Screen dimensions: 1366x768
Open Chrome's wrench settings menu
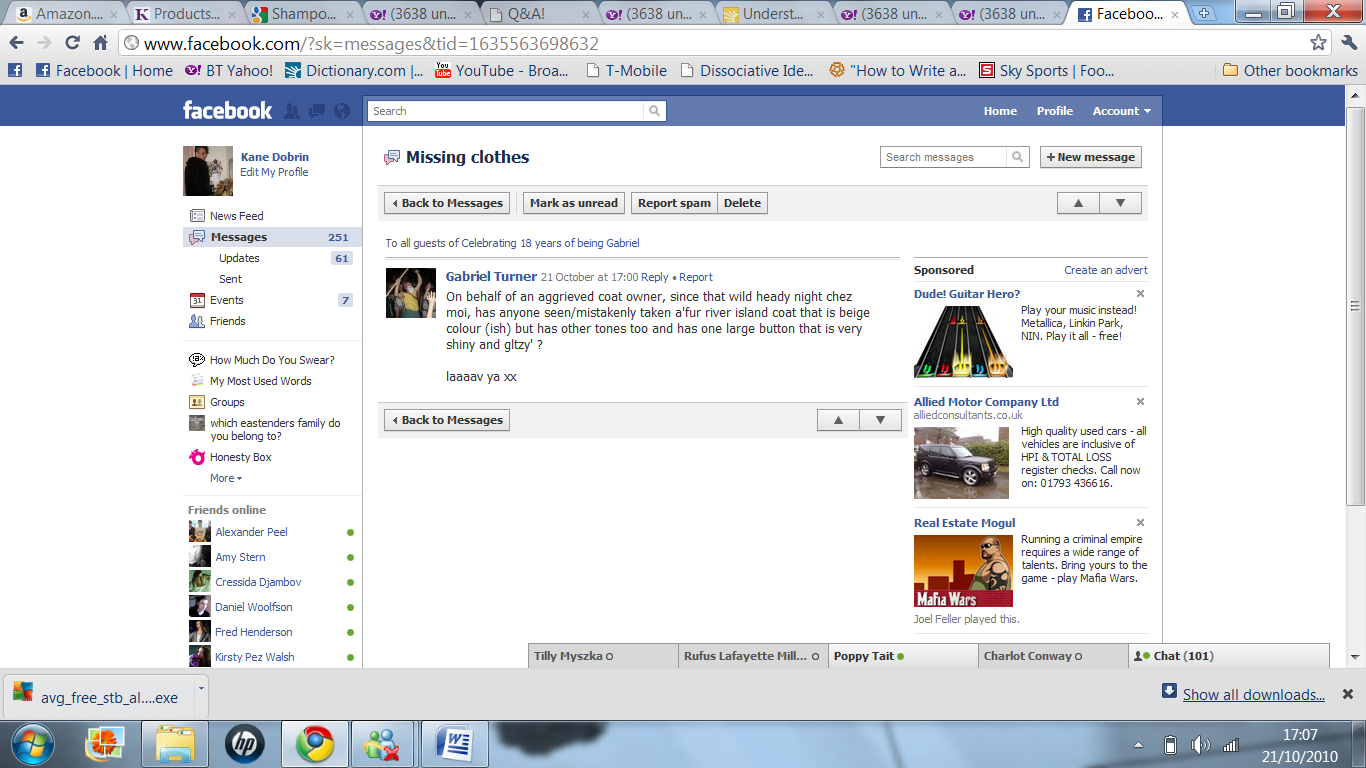[1349, 43]
